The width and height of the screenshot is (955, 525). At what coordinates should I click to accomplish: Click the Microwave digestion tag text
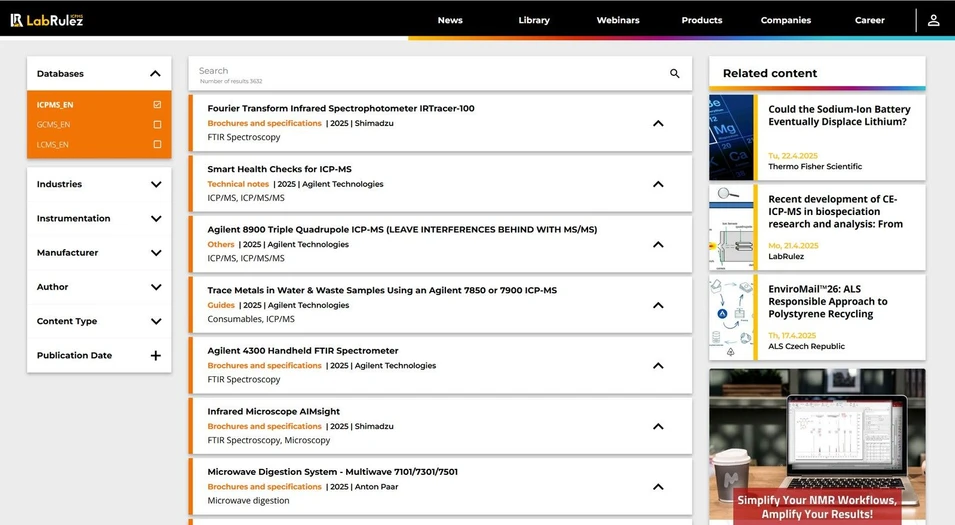click(248, 501)
